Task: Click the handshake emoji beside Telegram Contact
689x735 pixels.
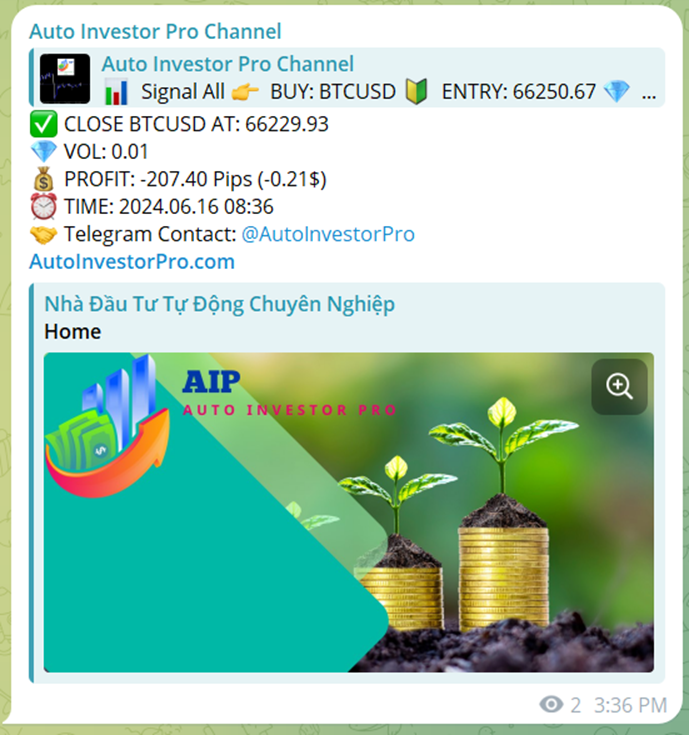Action: 44,234
